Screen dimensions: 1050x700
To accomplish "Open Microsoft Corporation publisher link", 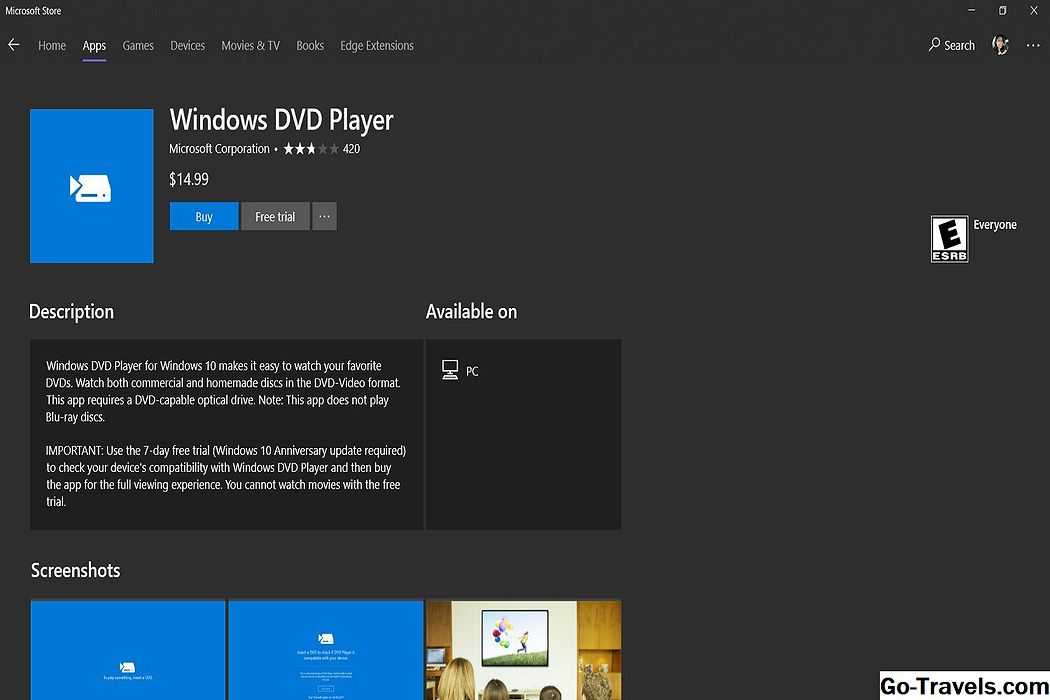I will click(219, 149).
